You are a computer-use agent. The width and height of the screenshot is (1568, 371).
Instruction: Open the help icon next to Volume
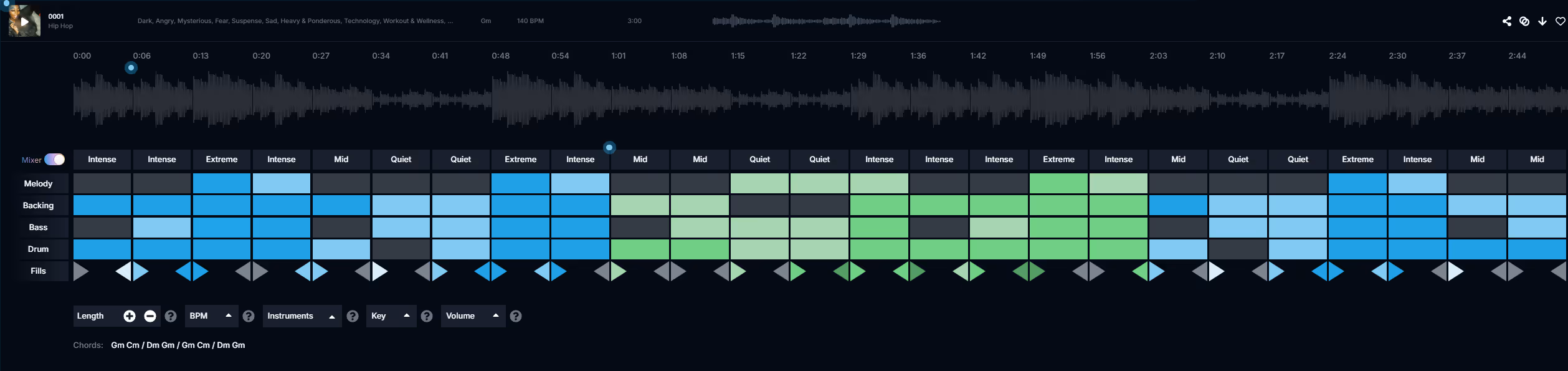coord(516,316)
